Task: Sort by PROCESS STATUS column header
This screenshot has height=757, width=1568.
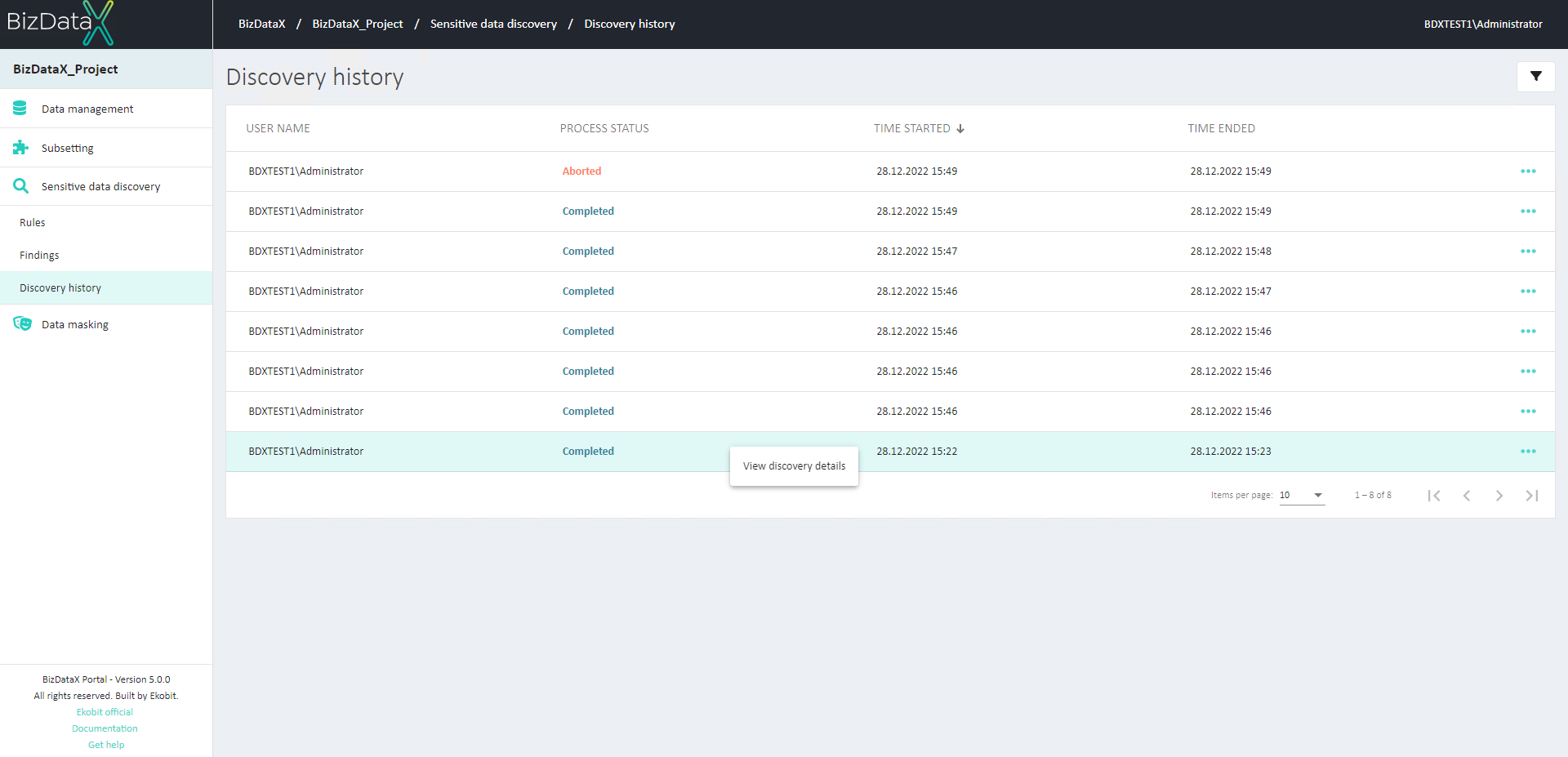Action: (x=604, y=128)
